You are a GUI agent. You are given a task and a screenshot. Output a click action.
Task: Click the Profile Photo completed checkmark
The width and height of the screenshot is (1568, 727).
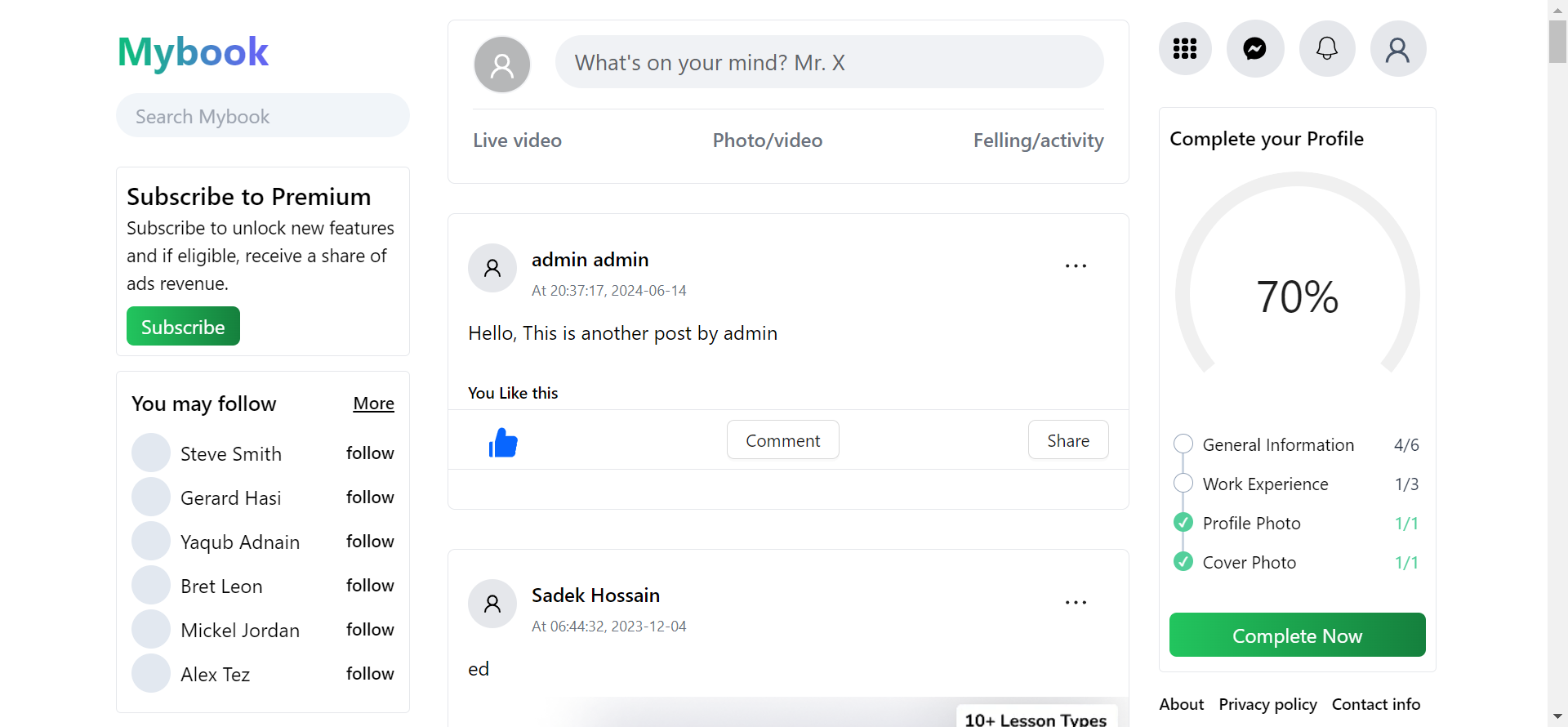(1183, 522)
